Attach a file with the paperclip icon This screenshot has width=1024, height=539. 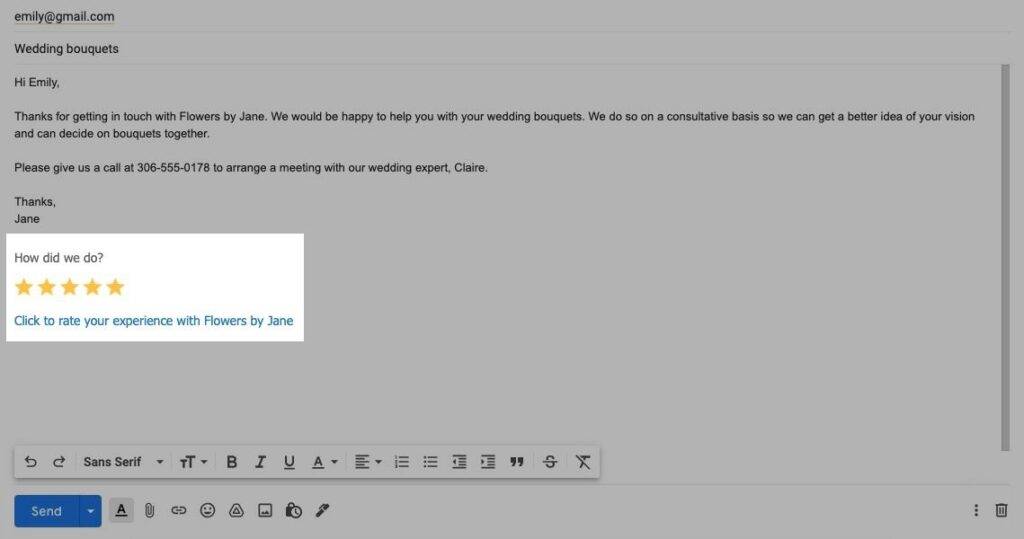(149, 511)
